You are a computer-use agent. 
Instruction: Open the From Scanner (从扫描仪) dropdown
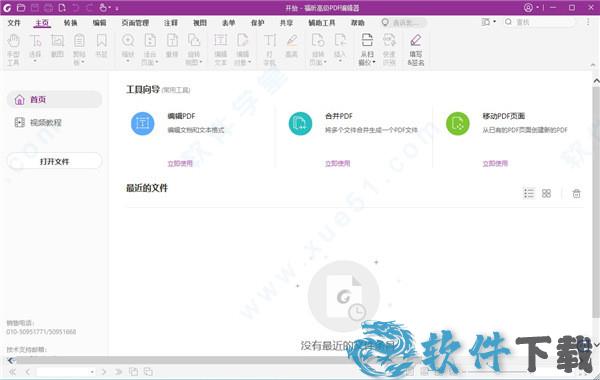(x=367, y=50)
